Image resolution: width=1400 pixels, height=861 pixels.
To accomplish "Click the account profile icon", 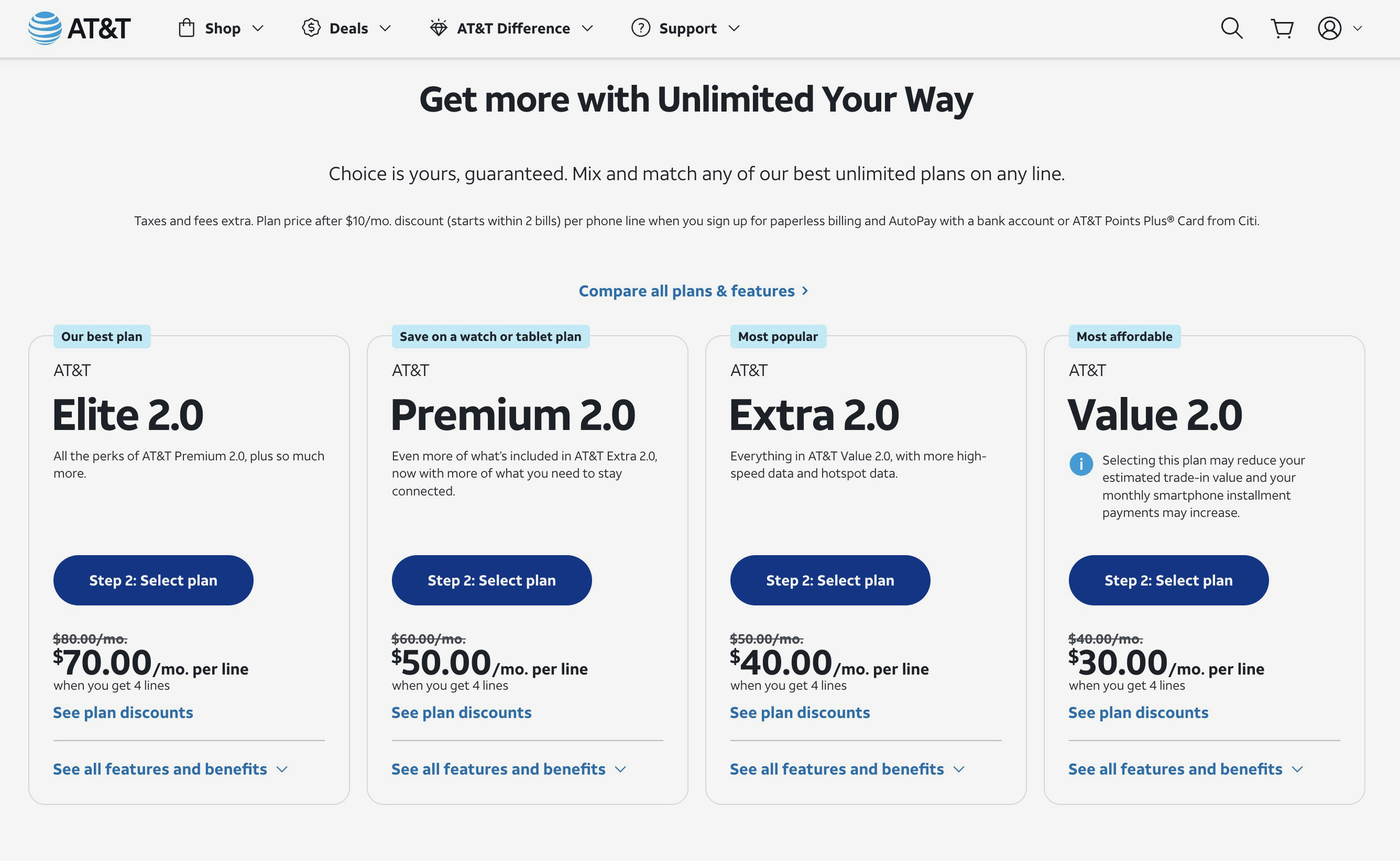I will pyautogui.click(x=1329, y=28).
